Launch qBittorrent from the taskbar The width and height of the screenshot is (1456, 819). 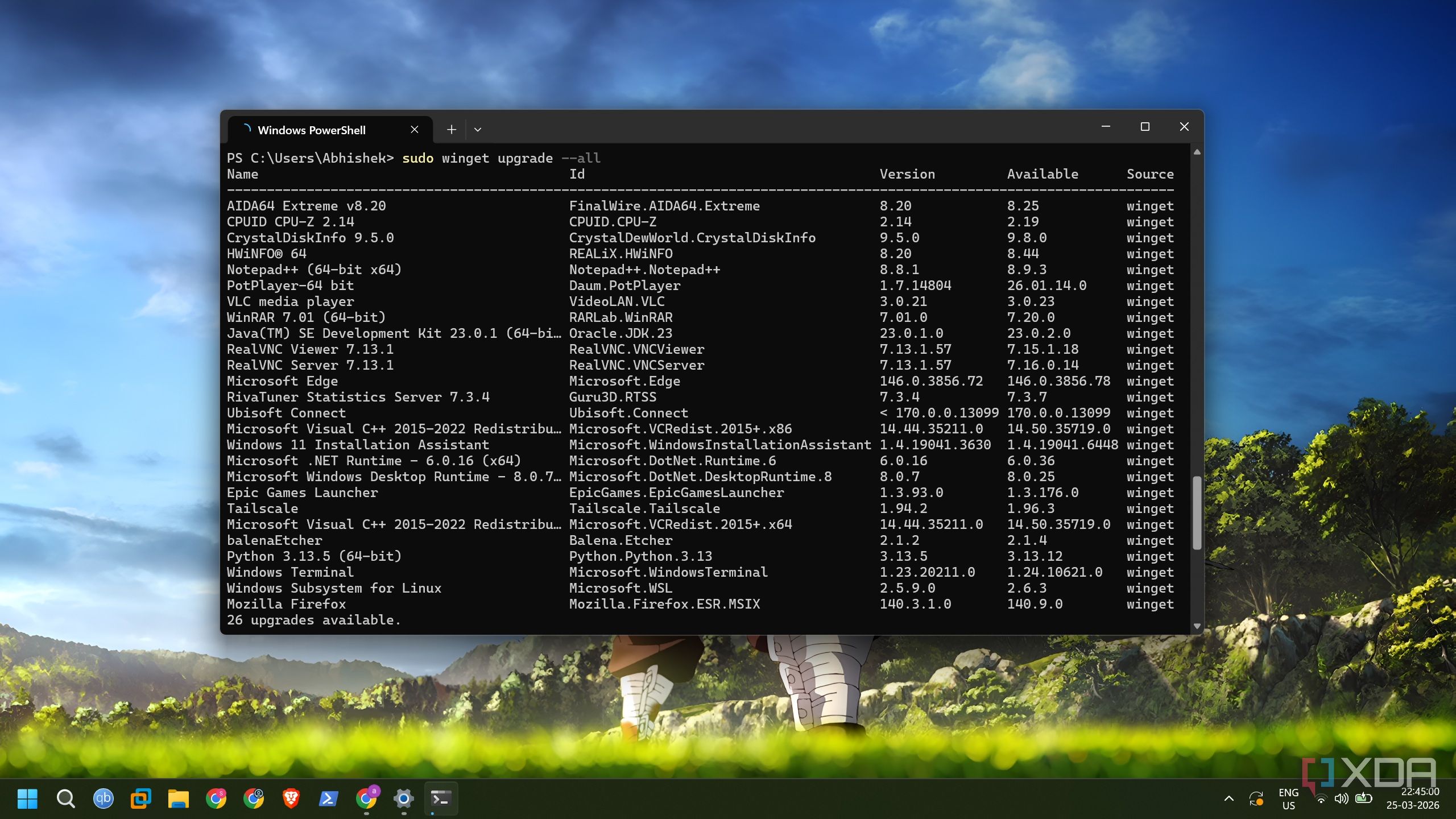103,799
